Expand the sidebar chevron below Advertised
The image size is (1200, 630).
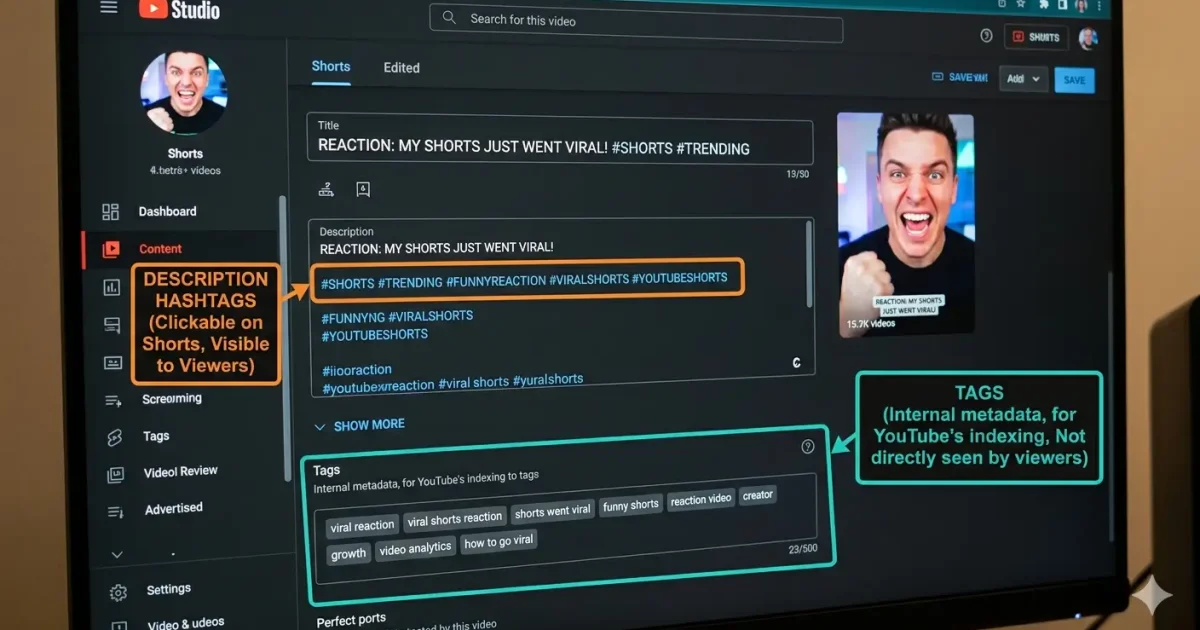[x=117, y=554]
